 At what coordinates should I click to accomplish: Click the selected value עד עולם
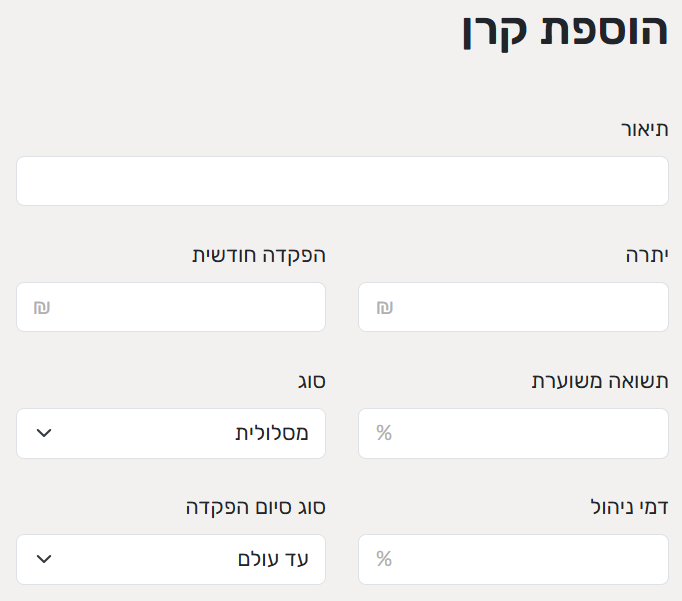click(273, 559)
